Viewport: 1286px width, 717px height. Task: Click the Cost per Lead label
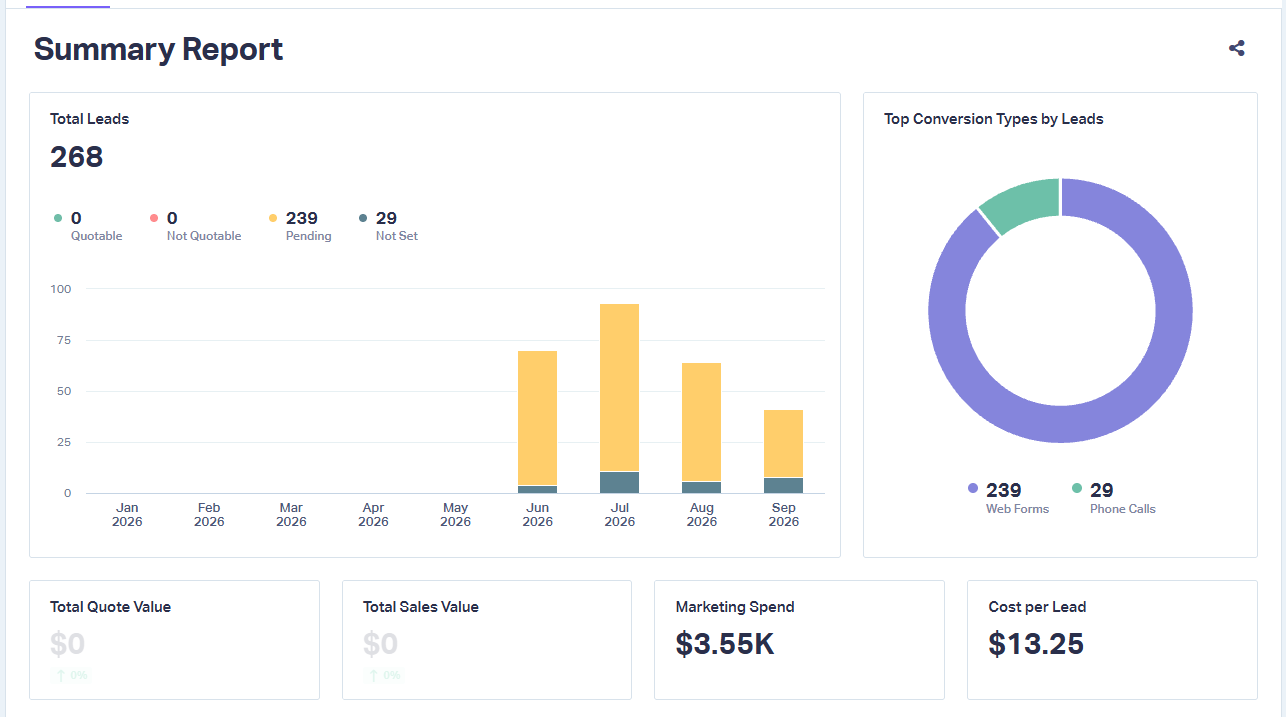[x=1037, y=607]
